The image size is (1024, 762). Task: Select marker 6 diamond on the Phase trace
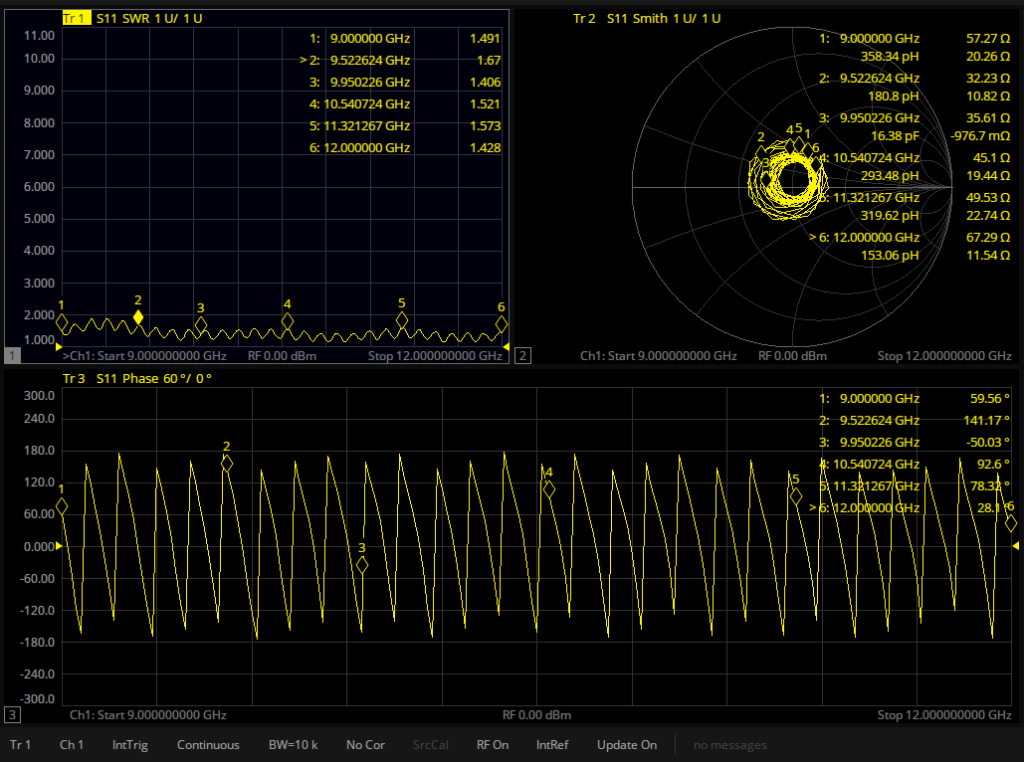click(x=1010, y=523)
